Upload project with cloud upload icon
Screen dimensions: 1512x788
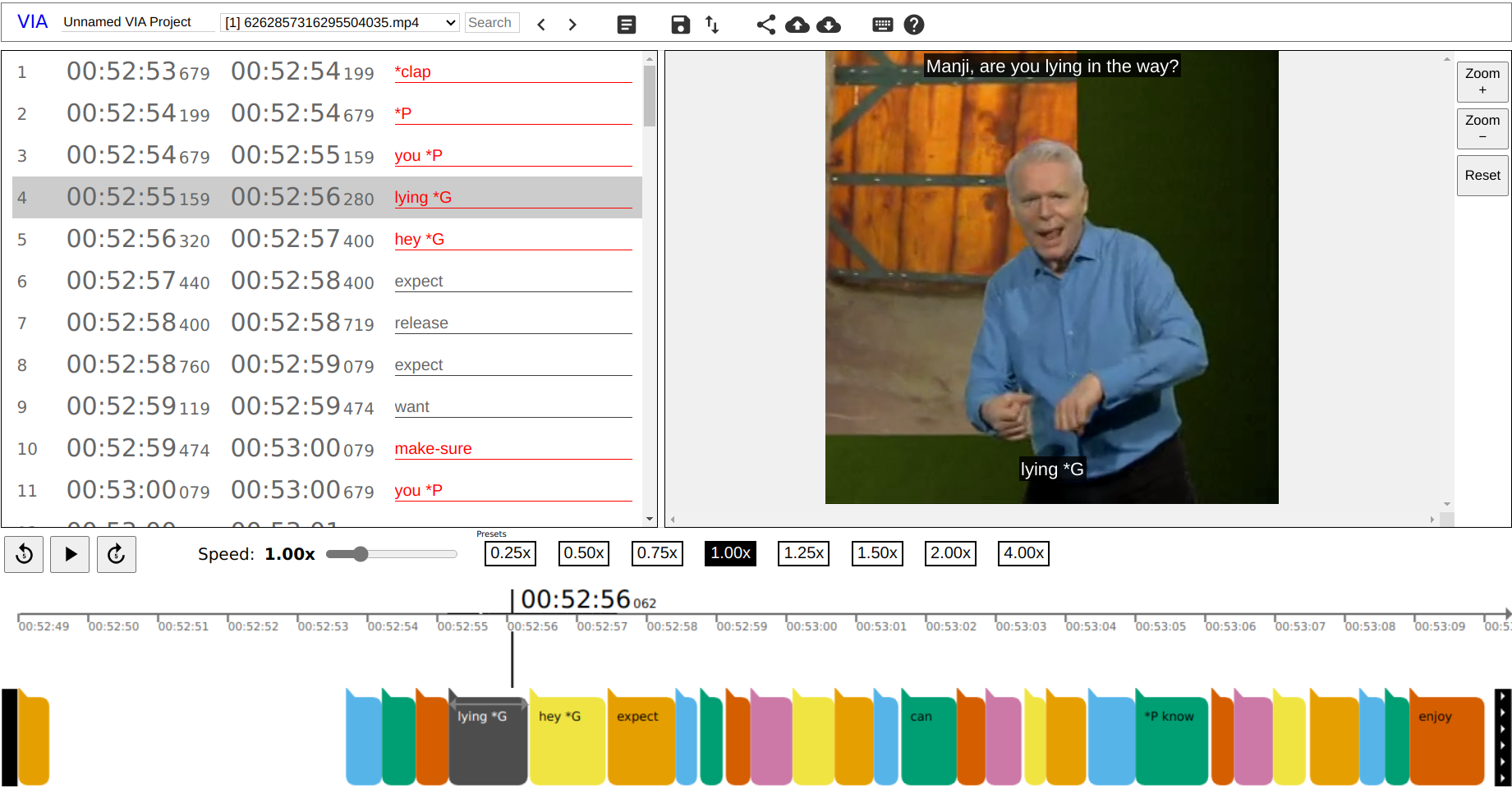[797, 25]
